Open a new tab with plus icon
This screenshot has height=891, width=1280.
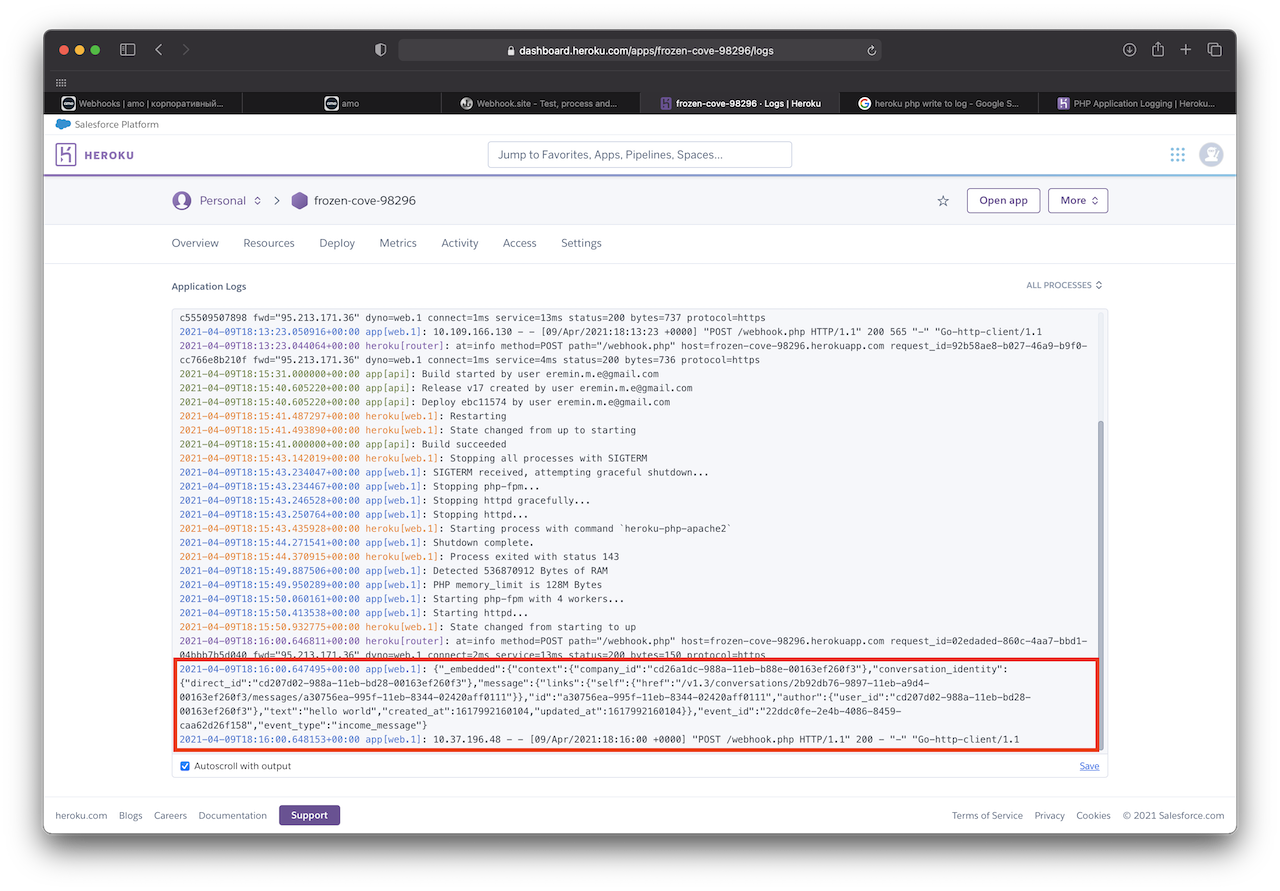[x=1186, y=50]
